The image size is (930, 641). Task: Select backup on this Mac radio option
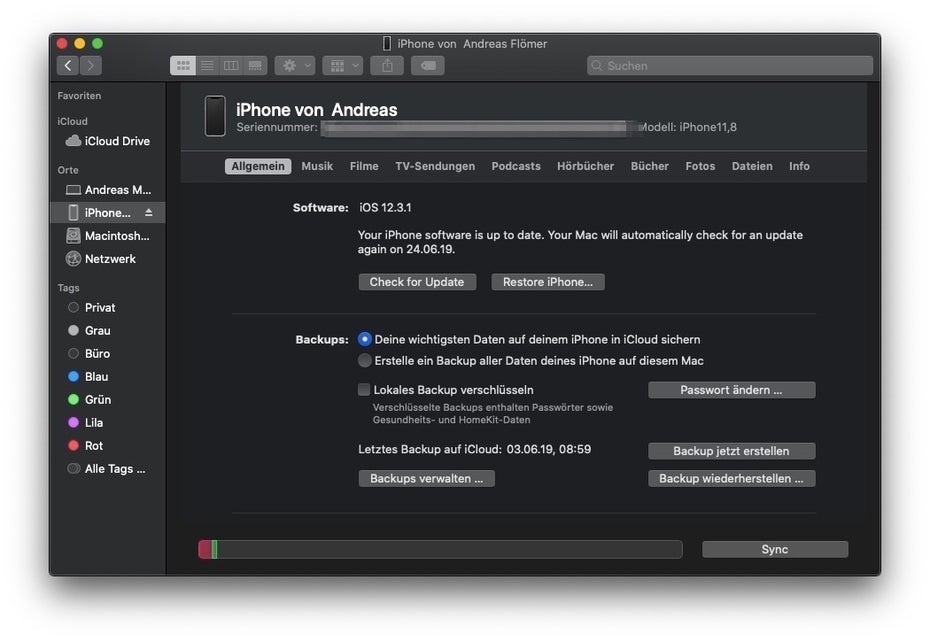click(x=365, y=361)
